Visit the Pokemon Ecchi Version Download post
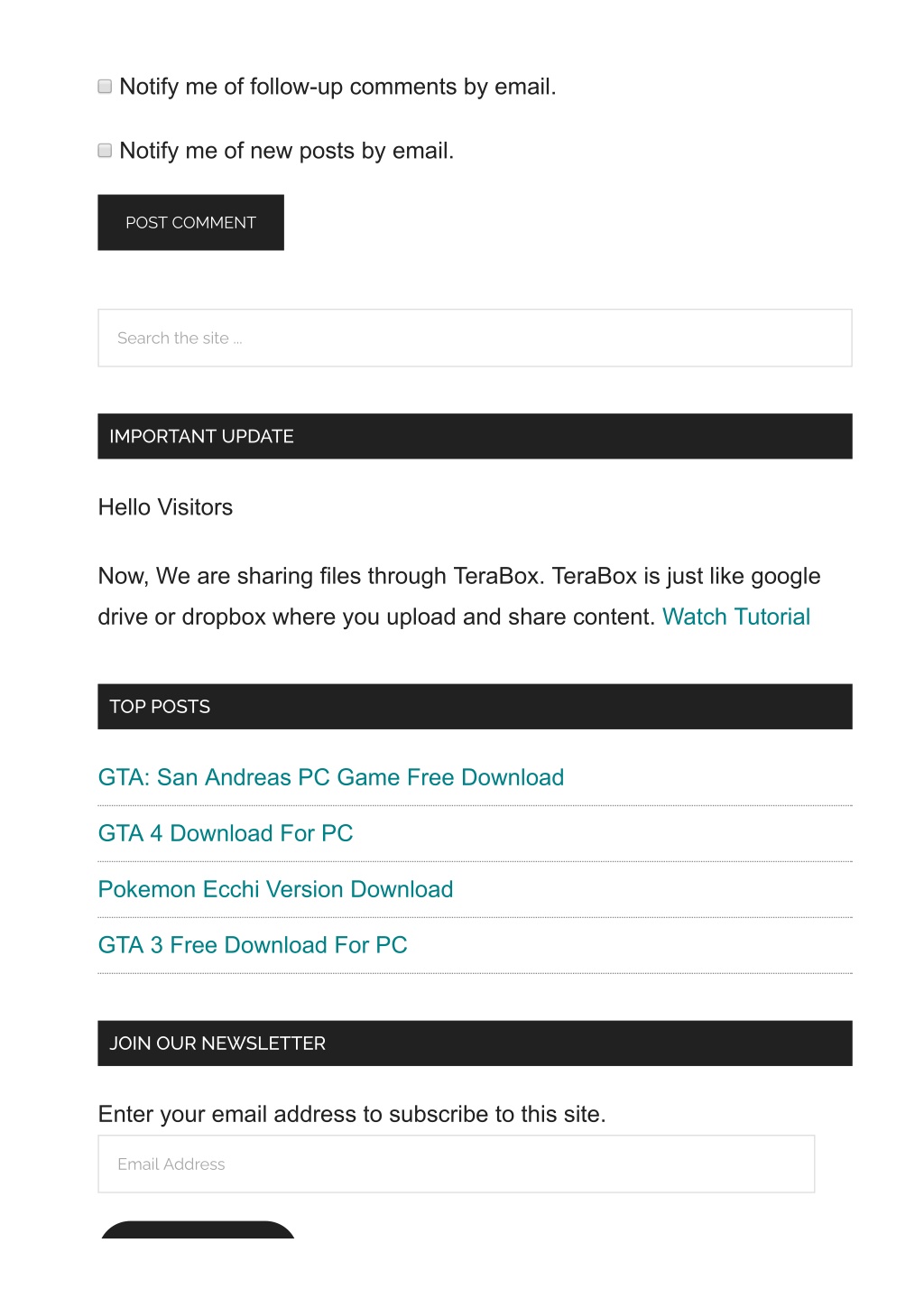The image size is (924, 1308). [x=275, y=890]
